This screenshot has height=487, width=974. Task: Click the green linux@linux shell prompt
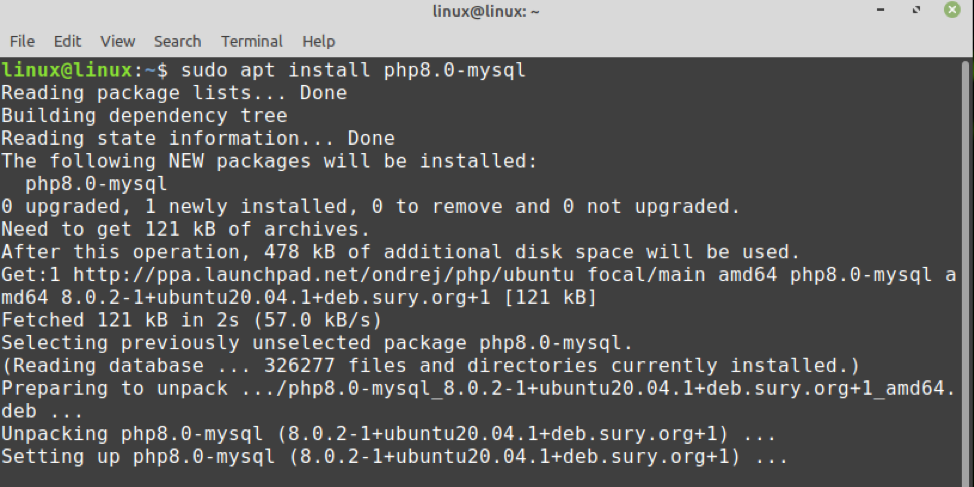click(x=66, y=70)
